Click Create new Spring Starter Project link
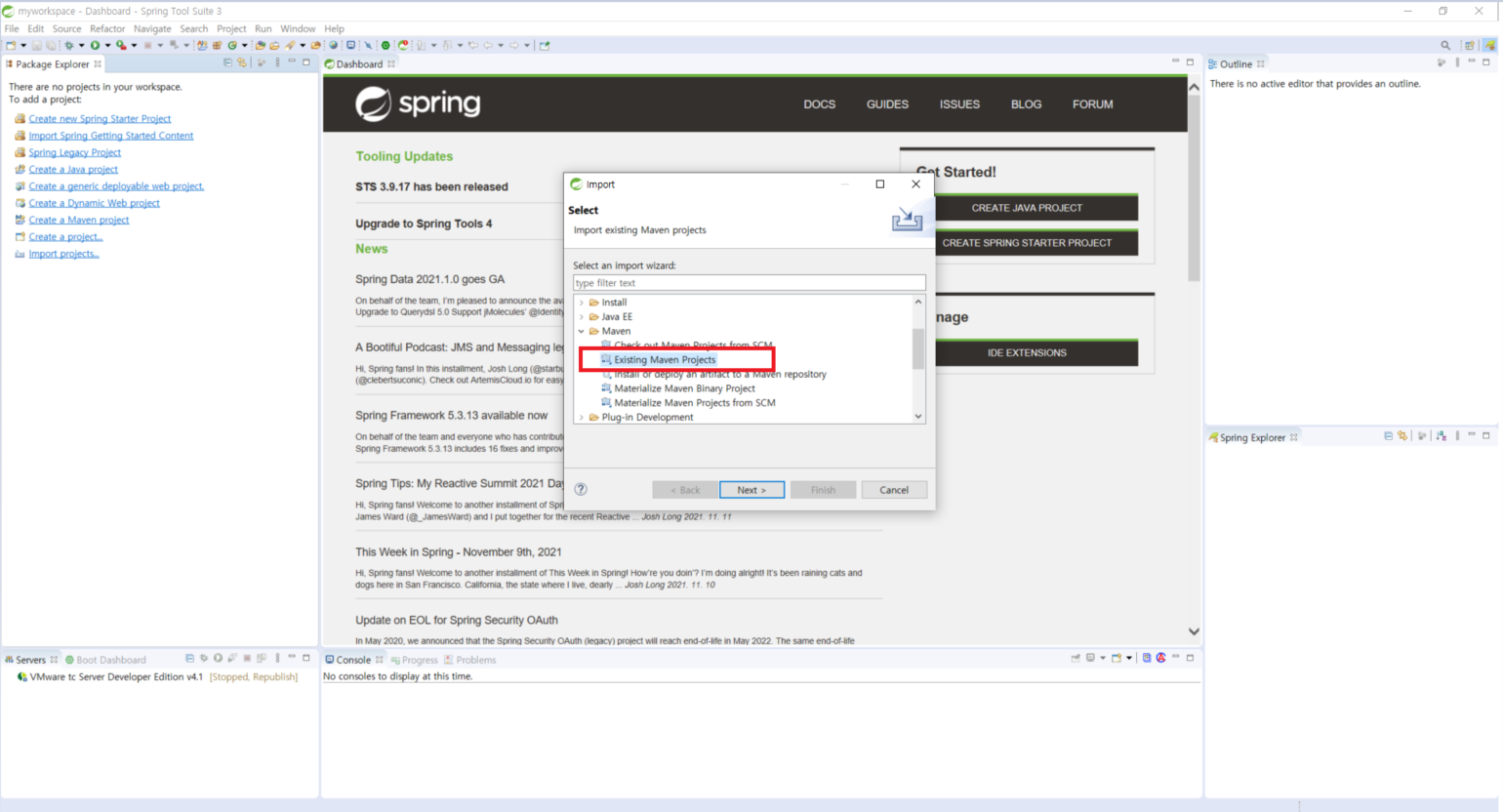Image resolution: width=1503 pixels, height=812 pixels. coord(100,119)
